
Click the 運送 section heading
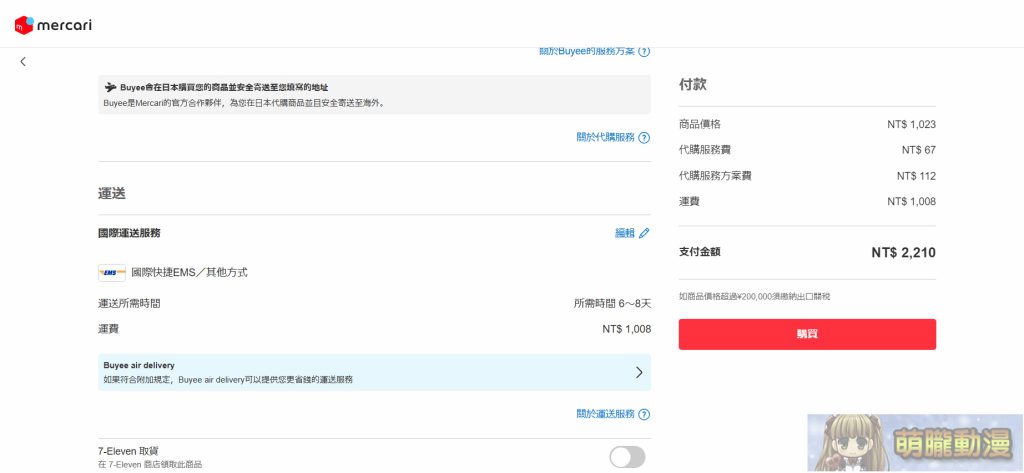click(112, 194)
